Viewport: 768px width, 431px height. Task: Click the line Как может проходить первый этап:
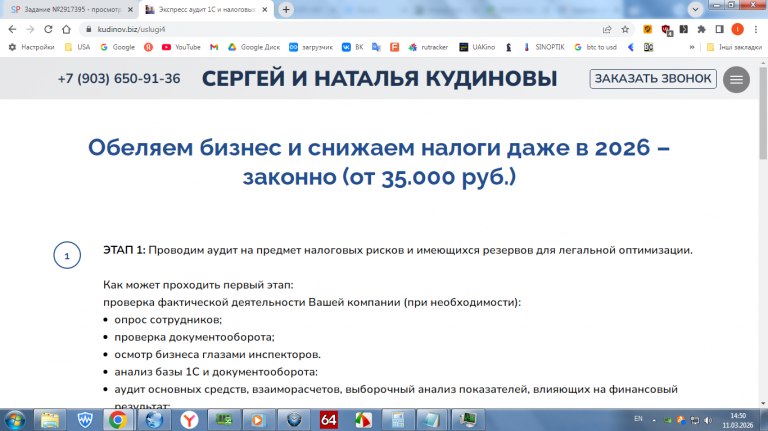[198, 285]
